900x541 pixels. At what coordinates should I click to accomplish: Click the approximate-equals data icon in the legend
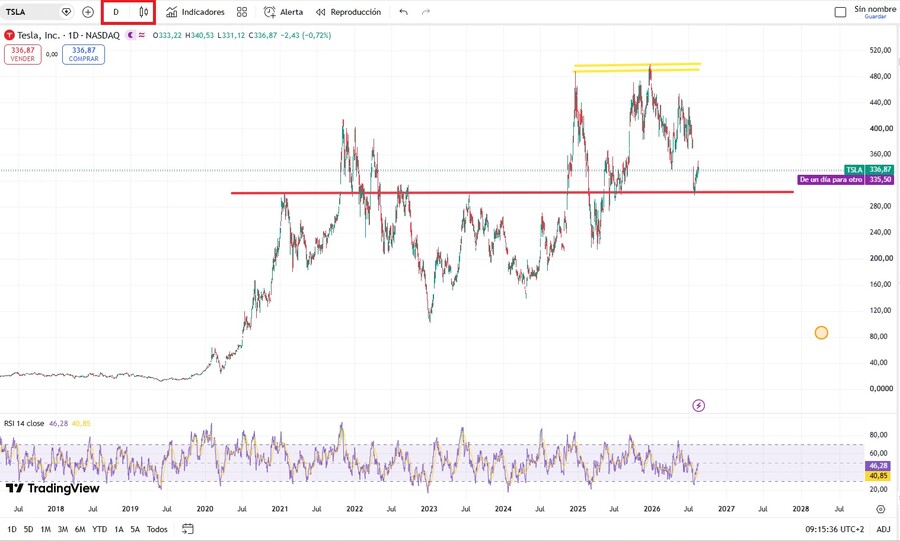coord(142,35)
